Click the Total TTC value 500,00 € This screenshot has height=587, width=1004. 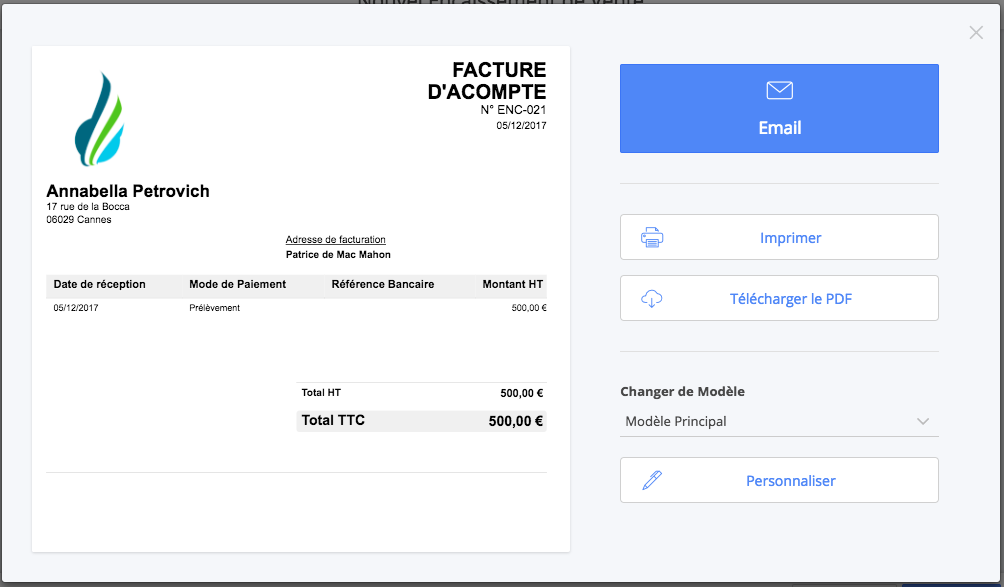click(516, 421)
